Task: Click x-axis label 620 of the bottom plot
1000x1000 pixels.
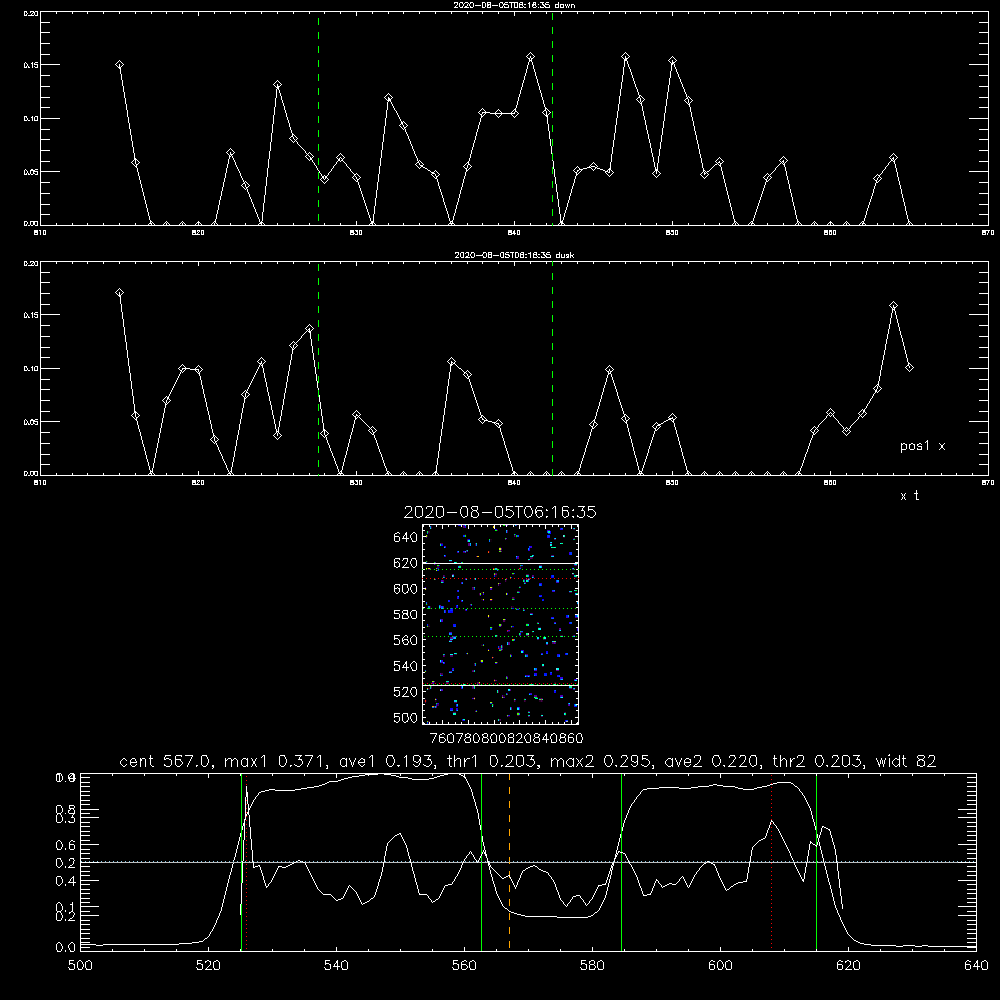Action: tap(848, 966)
